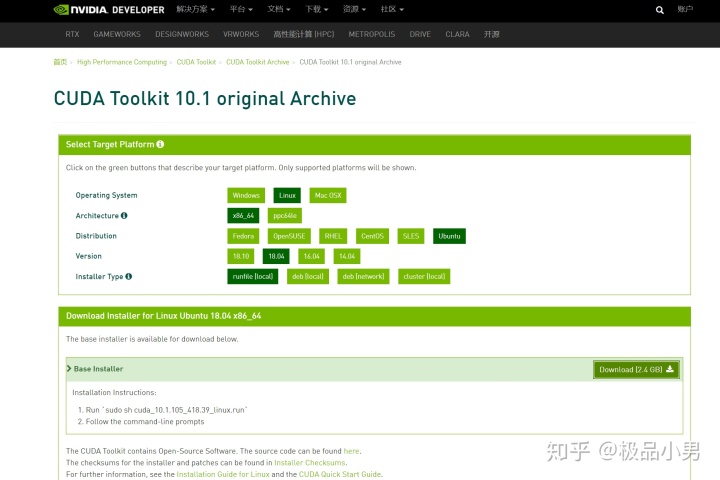The image size is (720, 480).
Task: Click the info icon next to Installer Type
Action: click(x=129, y=276)
